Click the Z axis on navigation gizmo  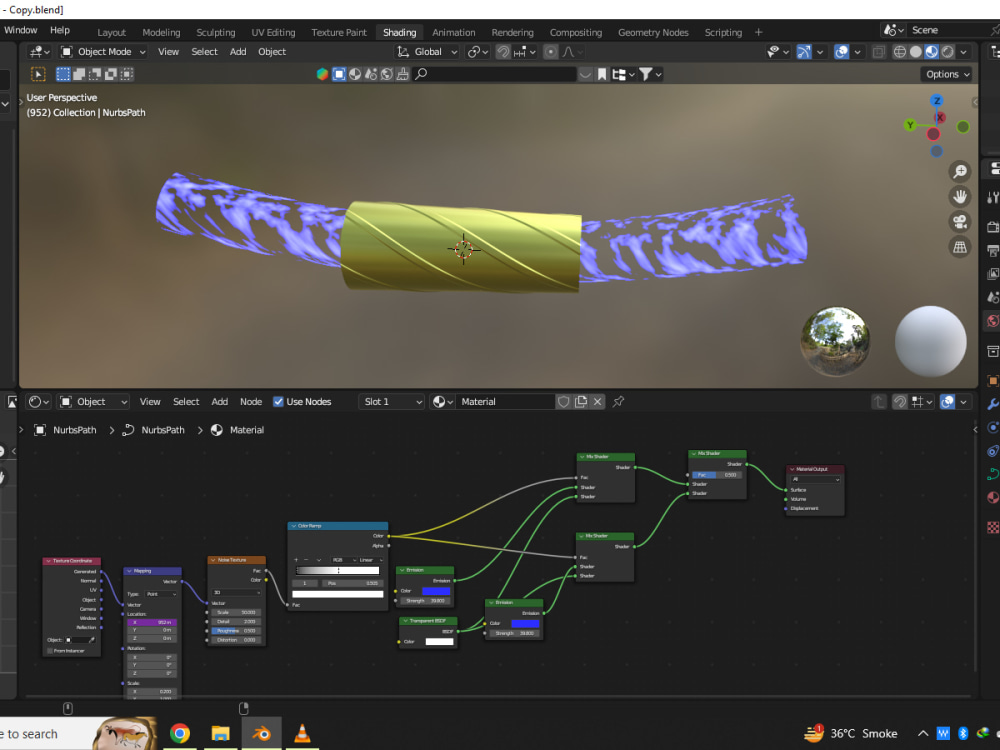pyautogui.click(x=936, y=101)
